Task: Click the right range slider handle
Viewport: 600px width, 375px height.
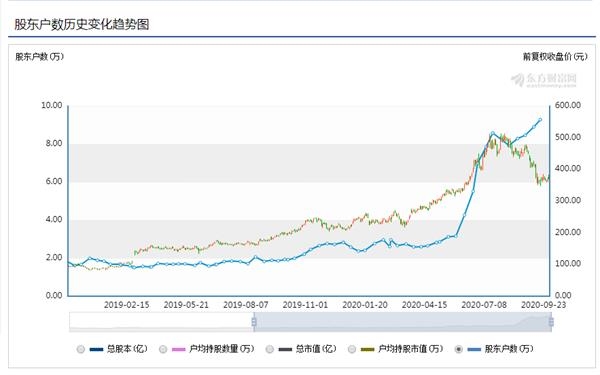Action: [551, 322]
